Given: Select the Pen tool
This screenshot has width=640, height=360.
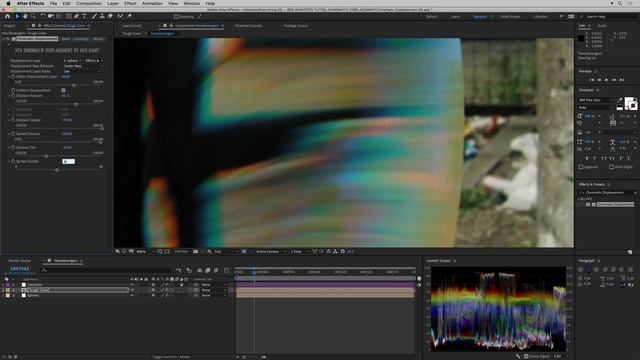Looking at the screenshot, I should point(76,16).
